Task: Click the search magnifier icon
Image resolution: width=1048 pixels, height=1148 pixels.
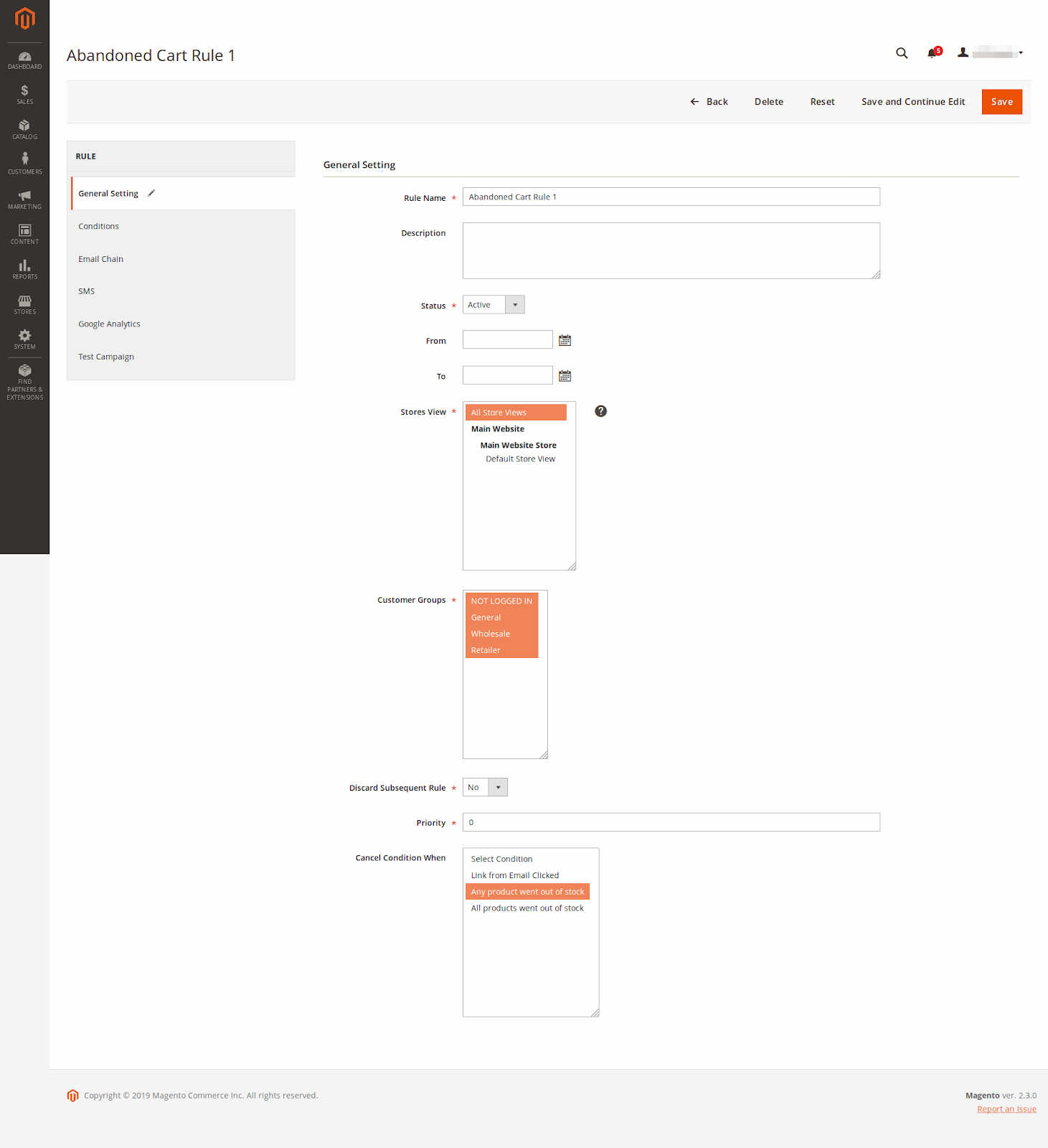Action: point(902,53)
